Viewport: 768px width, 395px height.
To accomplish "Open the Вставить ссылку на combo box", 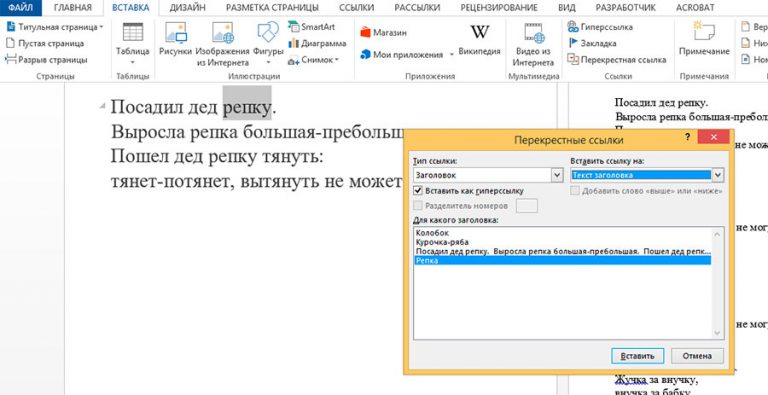I will [647, 175].
